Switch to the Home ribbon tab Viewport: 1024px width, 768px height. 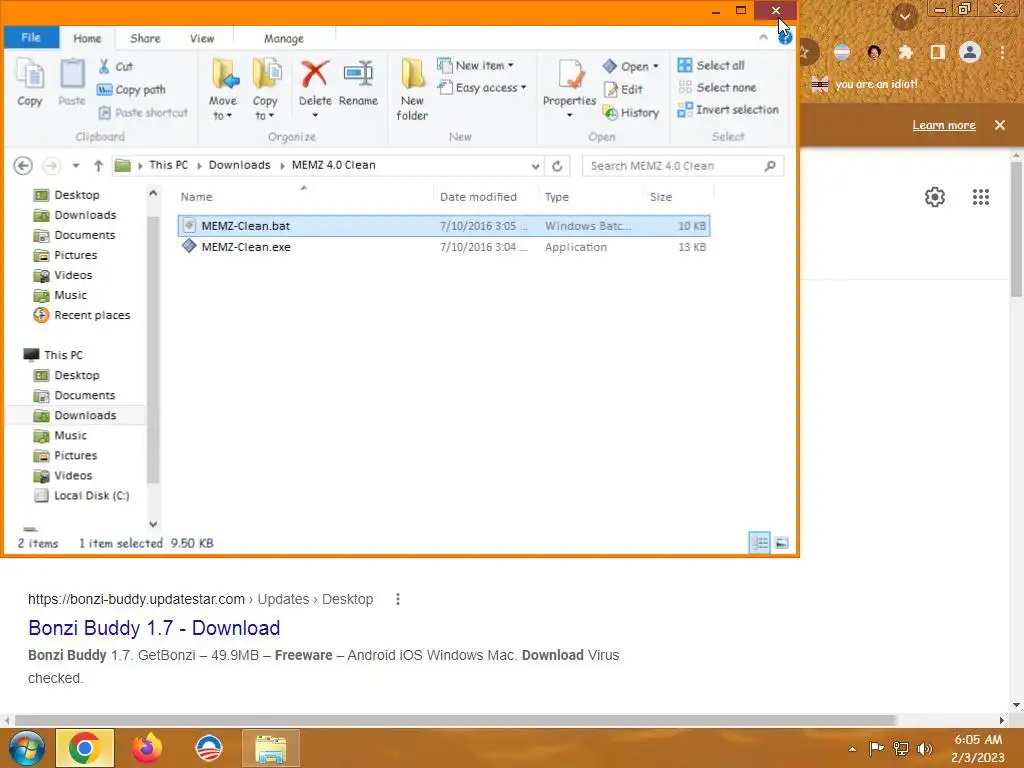pos(88,39)
